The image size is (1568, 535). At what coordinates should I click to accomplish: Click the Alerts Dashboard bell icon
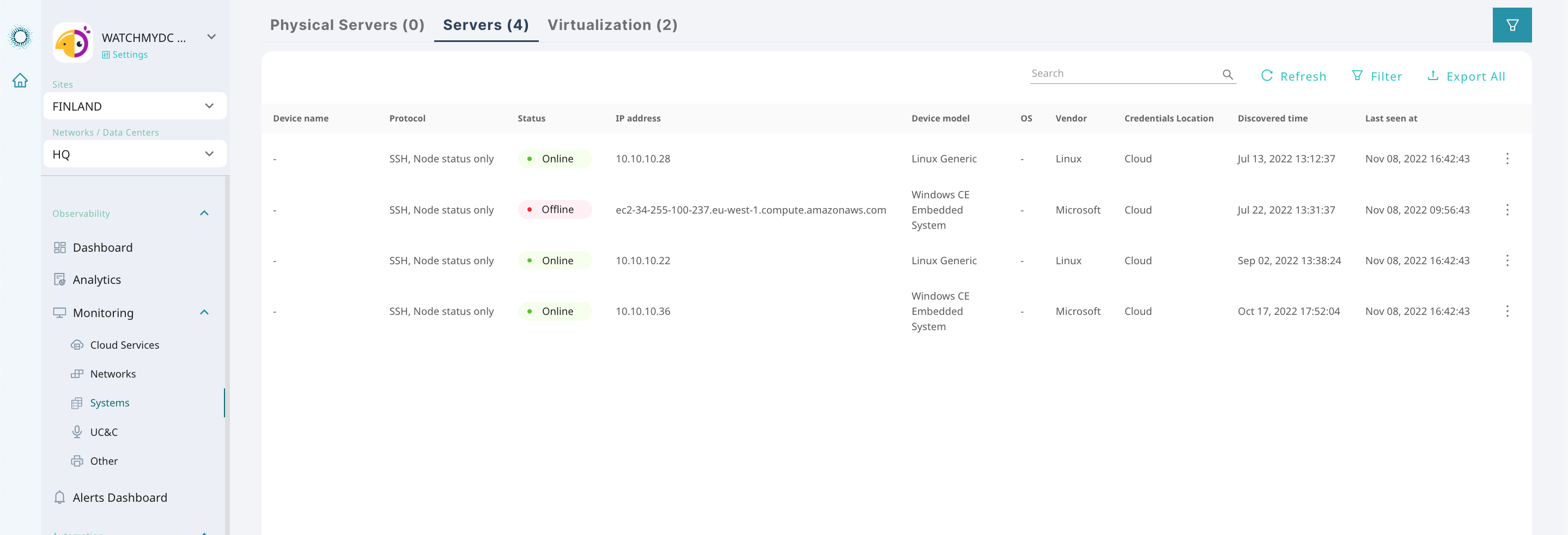tap(59, 497)
